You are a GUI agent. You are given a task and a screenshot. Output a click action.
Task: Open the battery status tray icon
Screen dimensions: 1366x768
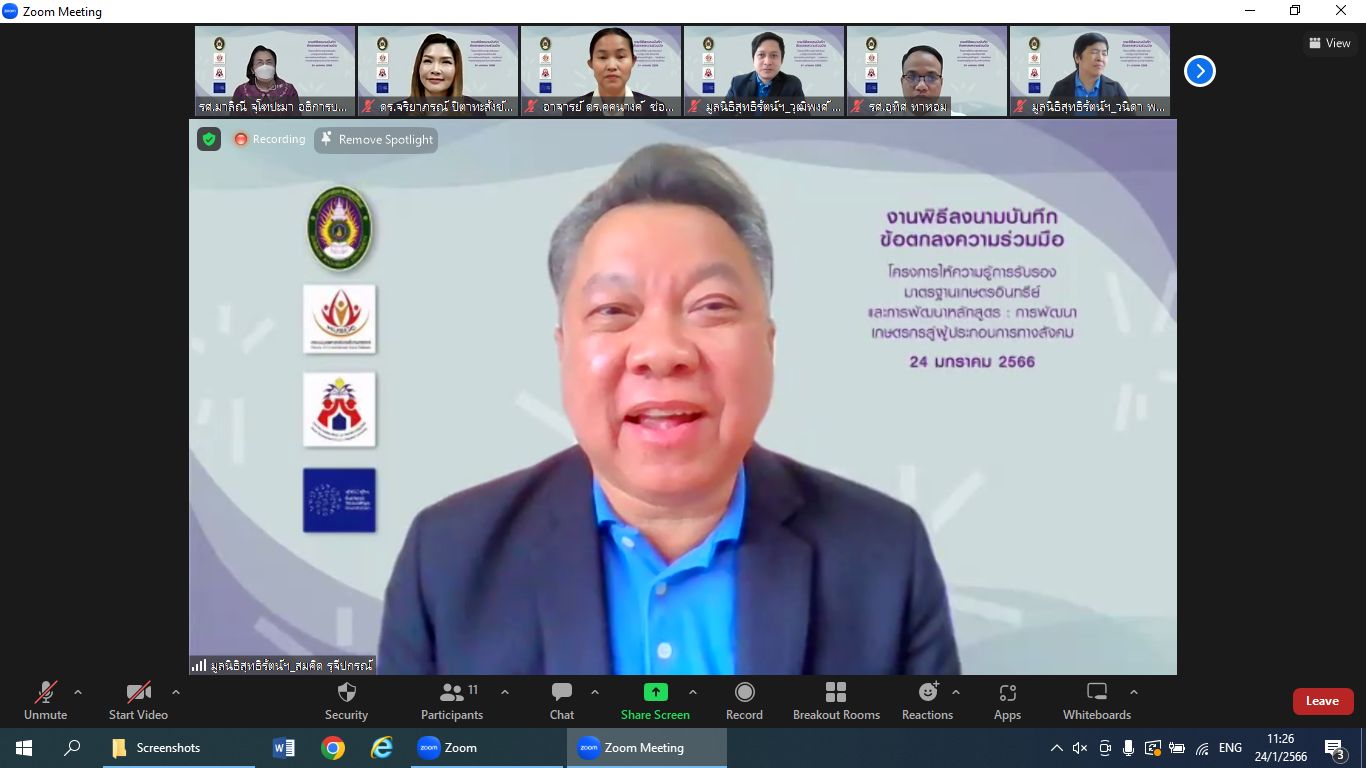coord(1177,748)
